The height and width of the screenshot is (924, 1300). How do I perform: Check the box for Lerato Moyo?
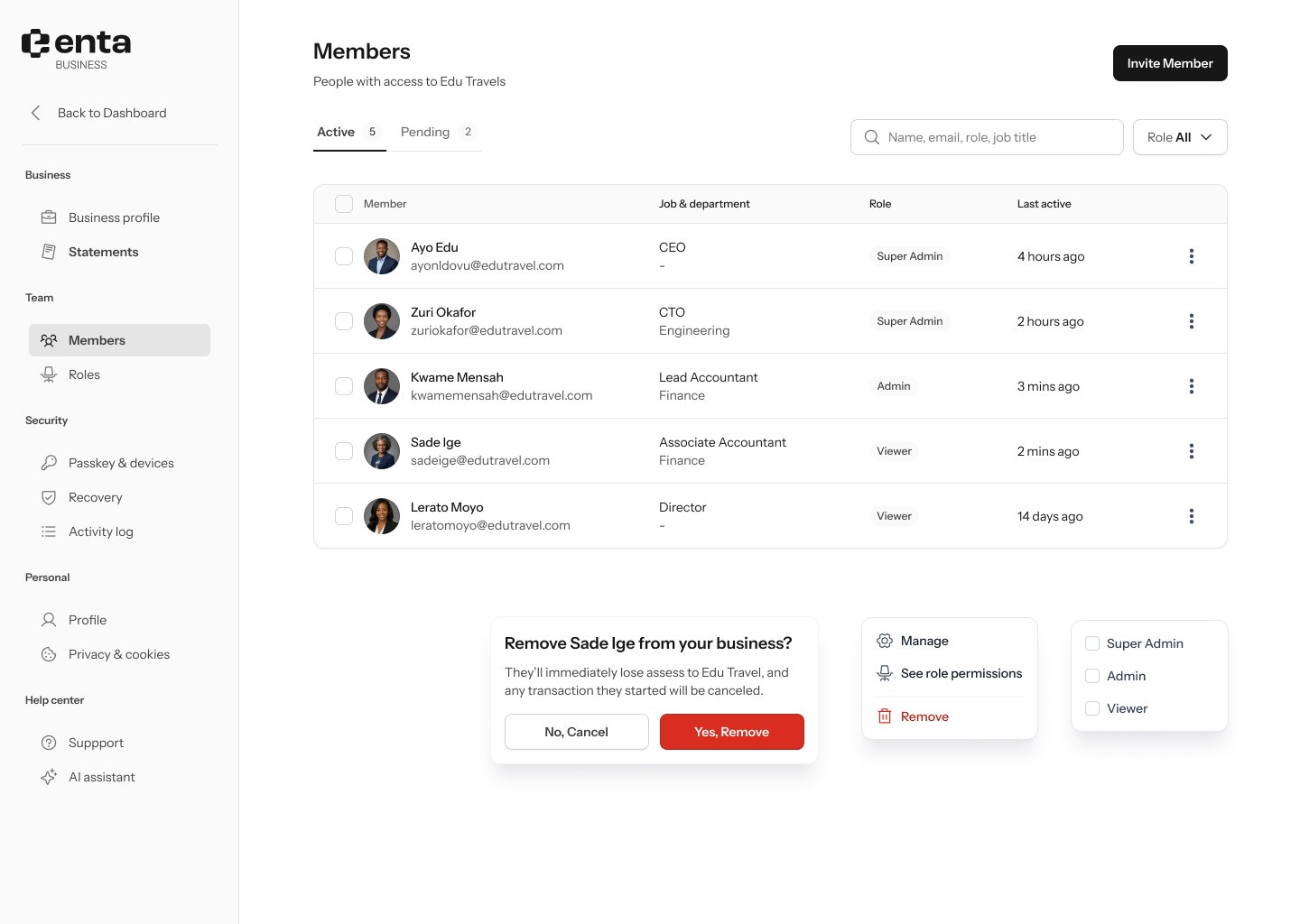[344, 516]
